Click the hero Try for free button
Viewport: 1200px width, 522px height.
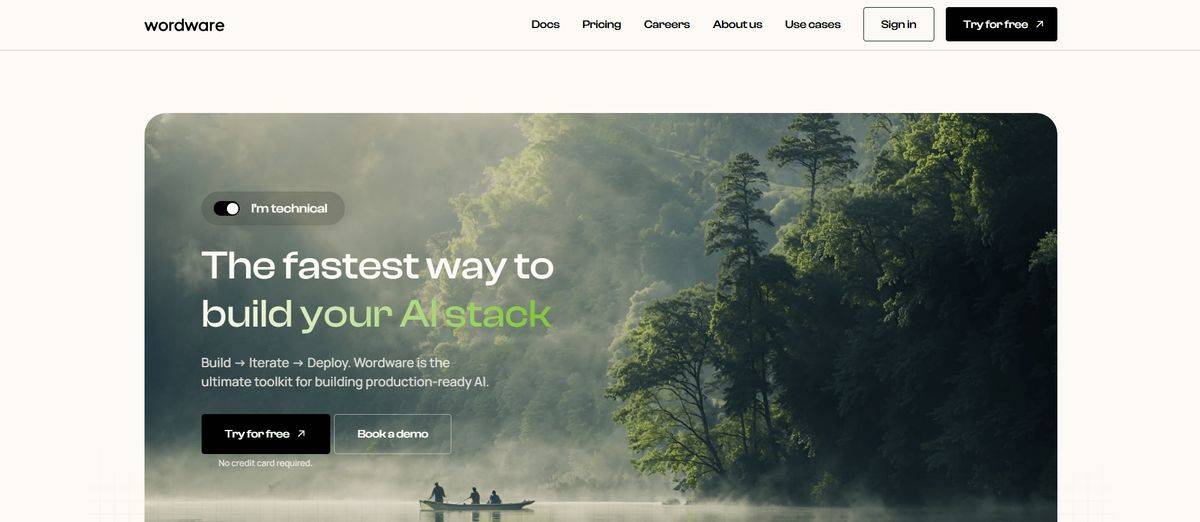(x=265, y=434)
